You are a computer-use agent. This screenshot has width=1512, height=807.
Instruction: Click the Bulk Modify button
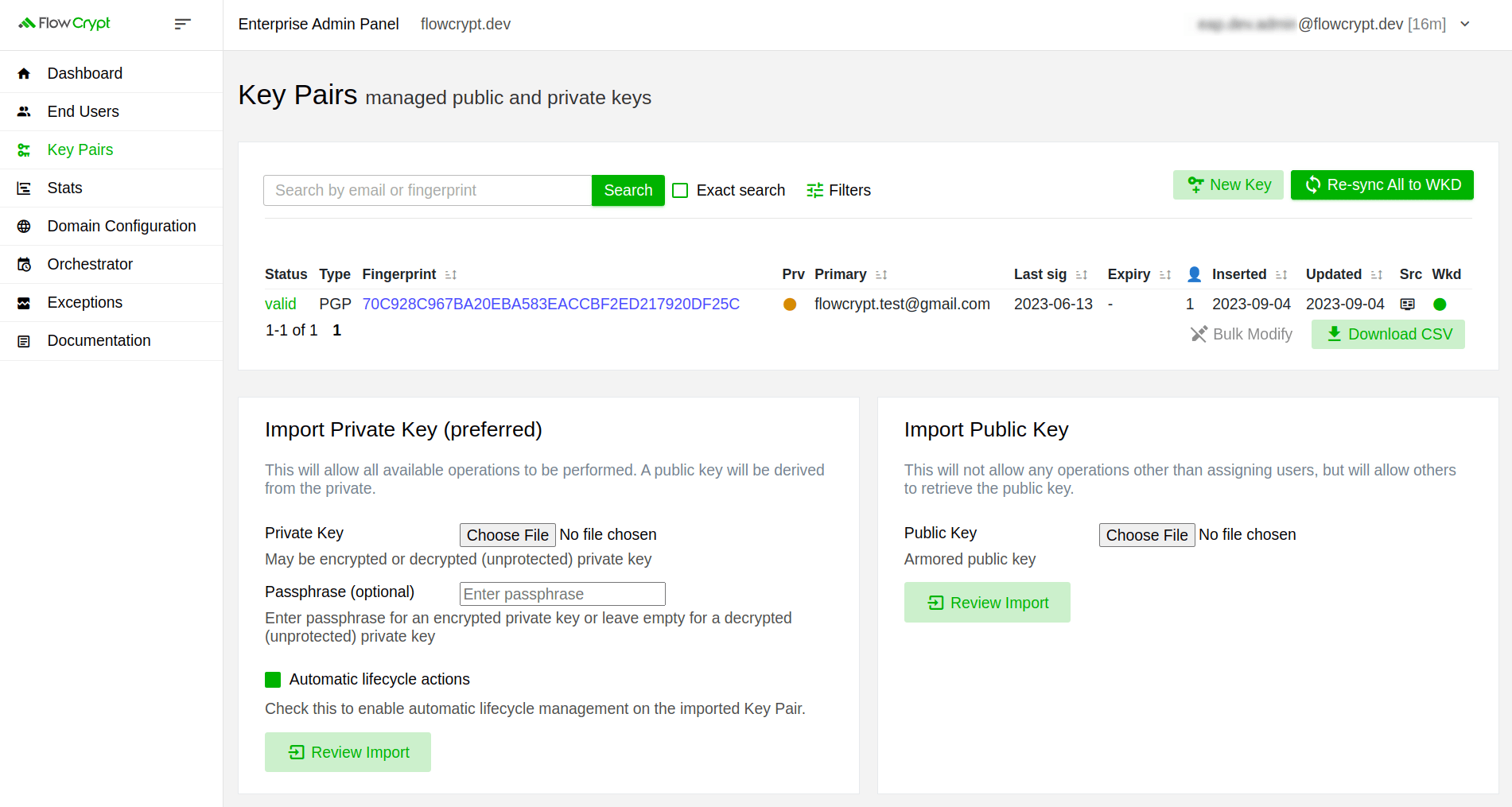(1242, 334)
